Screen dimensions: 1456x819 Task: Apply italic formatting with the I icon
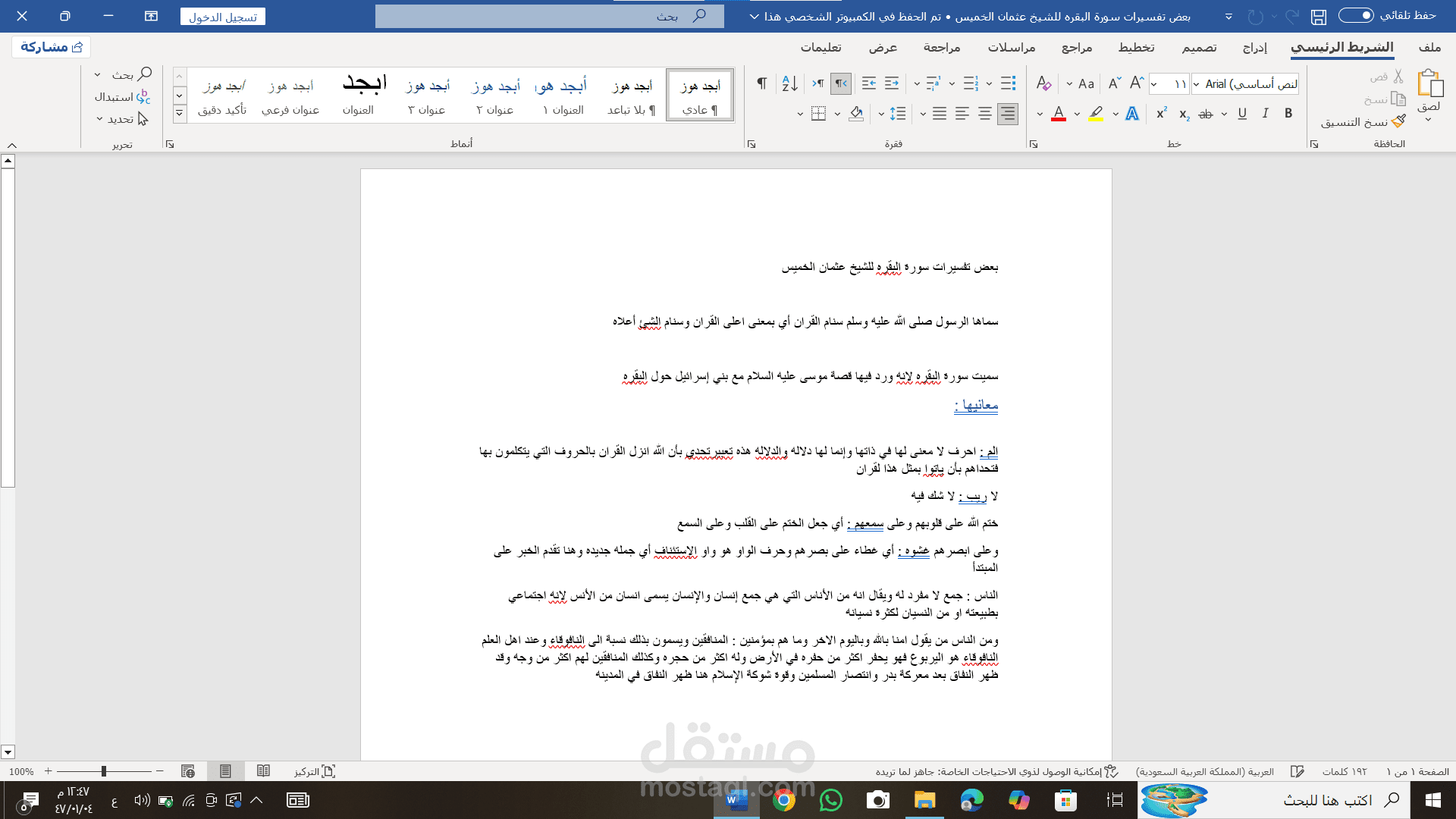[1265, 114]
